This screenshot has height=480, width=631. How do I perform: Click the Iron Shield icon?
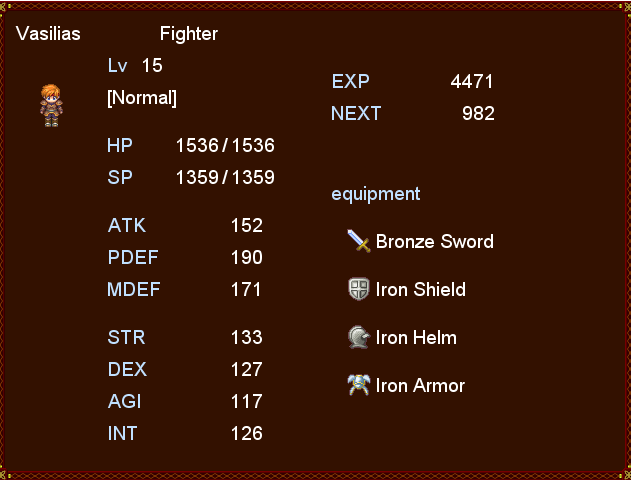(359, 289)
